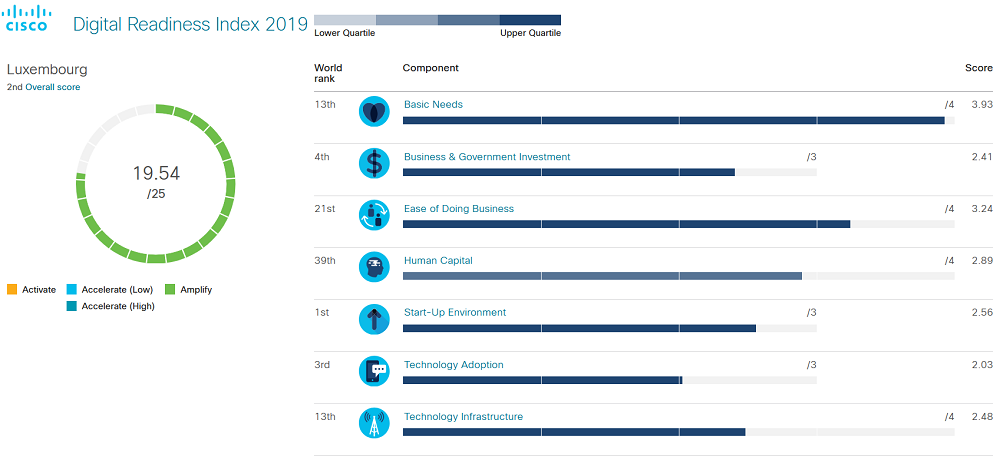Open the Start-Up Environment link
The height and width of the screenshot is (460, 1000).
455,313
